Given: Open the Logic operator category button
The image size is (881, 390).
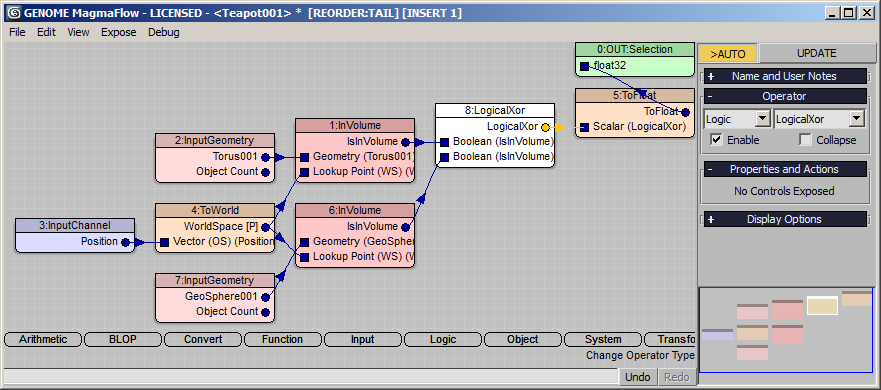Looking at the screenshot, I should tap(443, 339).
